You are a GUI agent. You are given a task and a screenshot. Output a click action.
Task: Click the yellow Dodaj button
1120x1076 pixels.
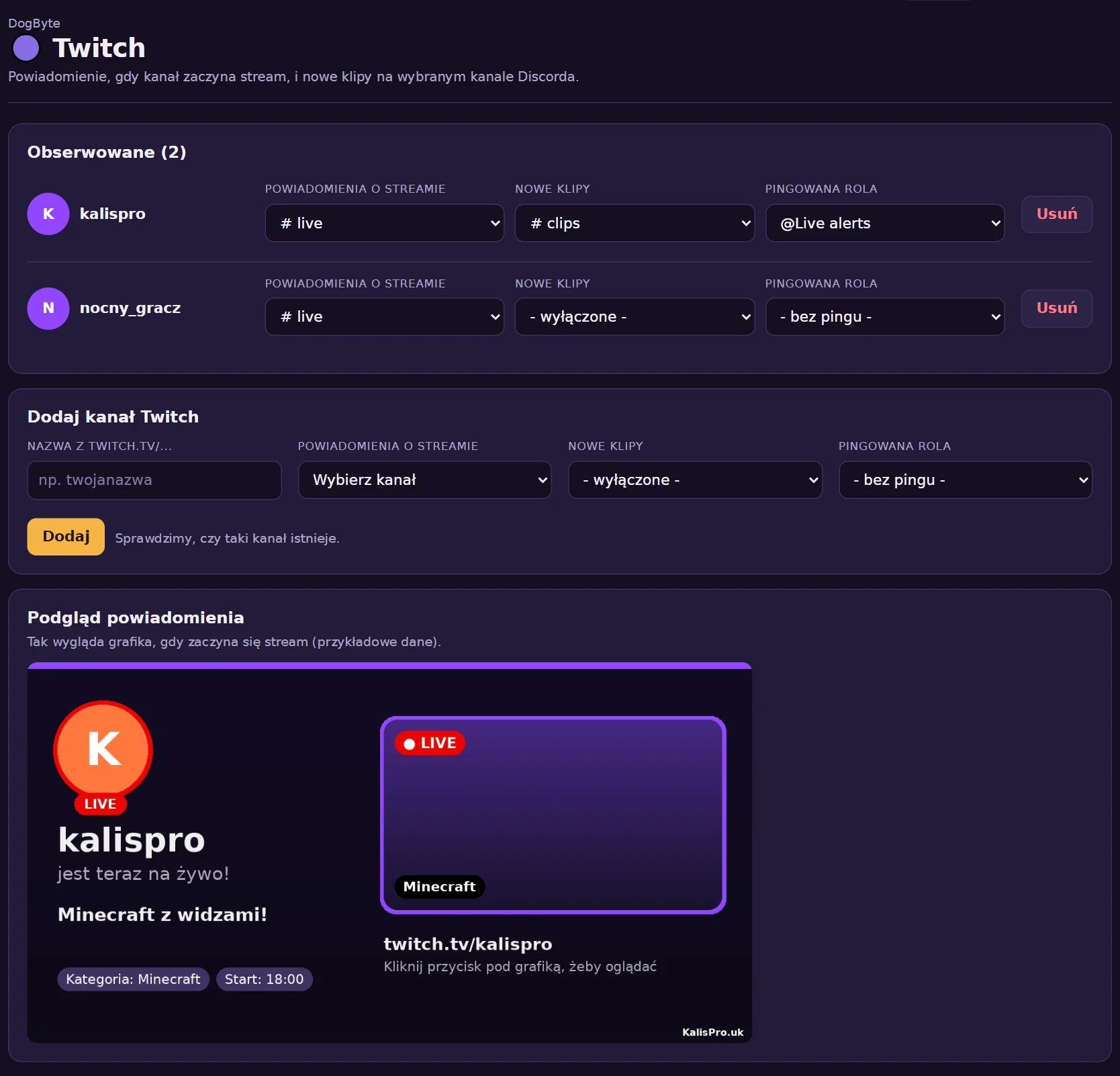[66, 537]
